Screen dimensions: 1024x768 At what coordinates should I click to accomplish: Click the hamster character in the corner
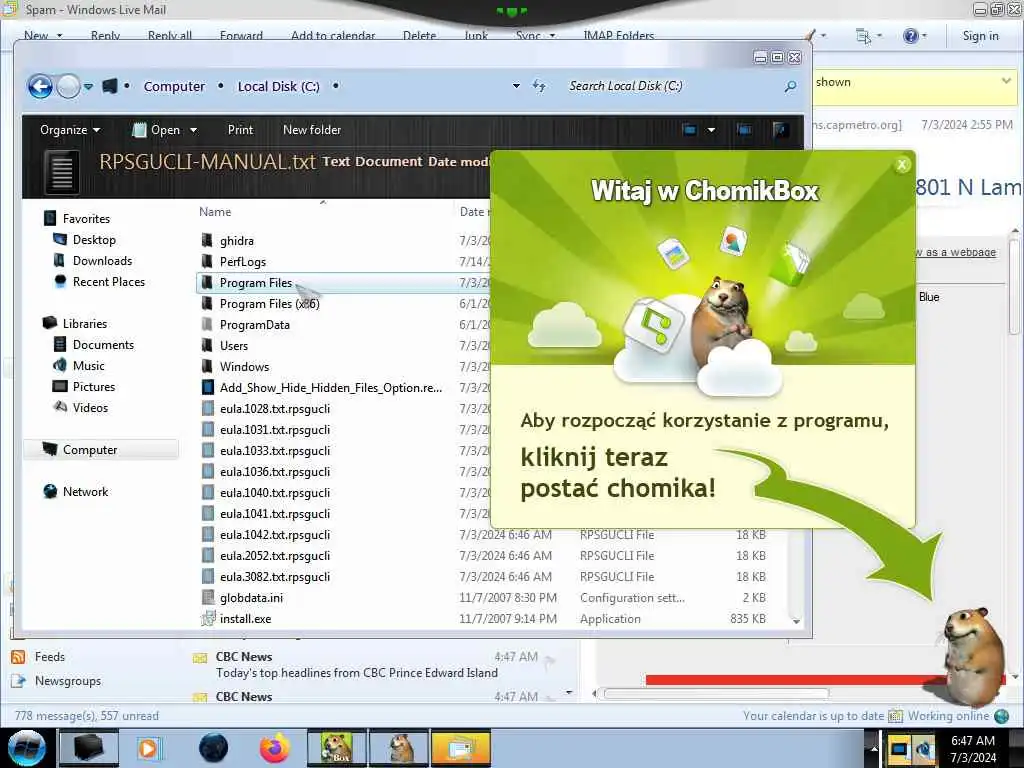(x=972, y=657)
